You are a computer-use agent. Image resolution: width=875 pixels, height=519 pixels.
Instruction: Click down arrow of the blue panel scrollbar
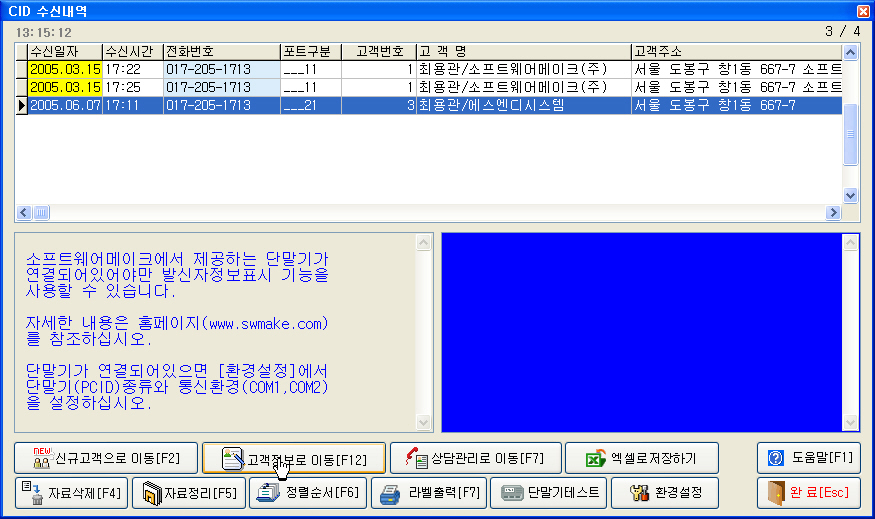click(850, 422)
